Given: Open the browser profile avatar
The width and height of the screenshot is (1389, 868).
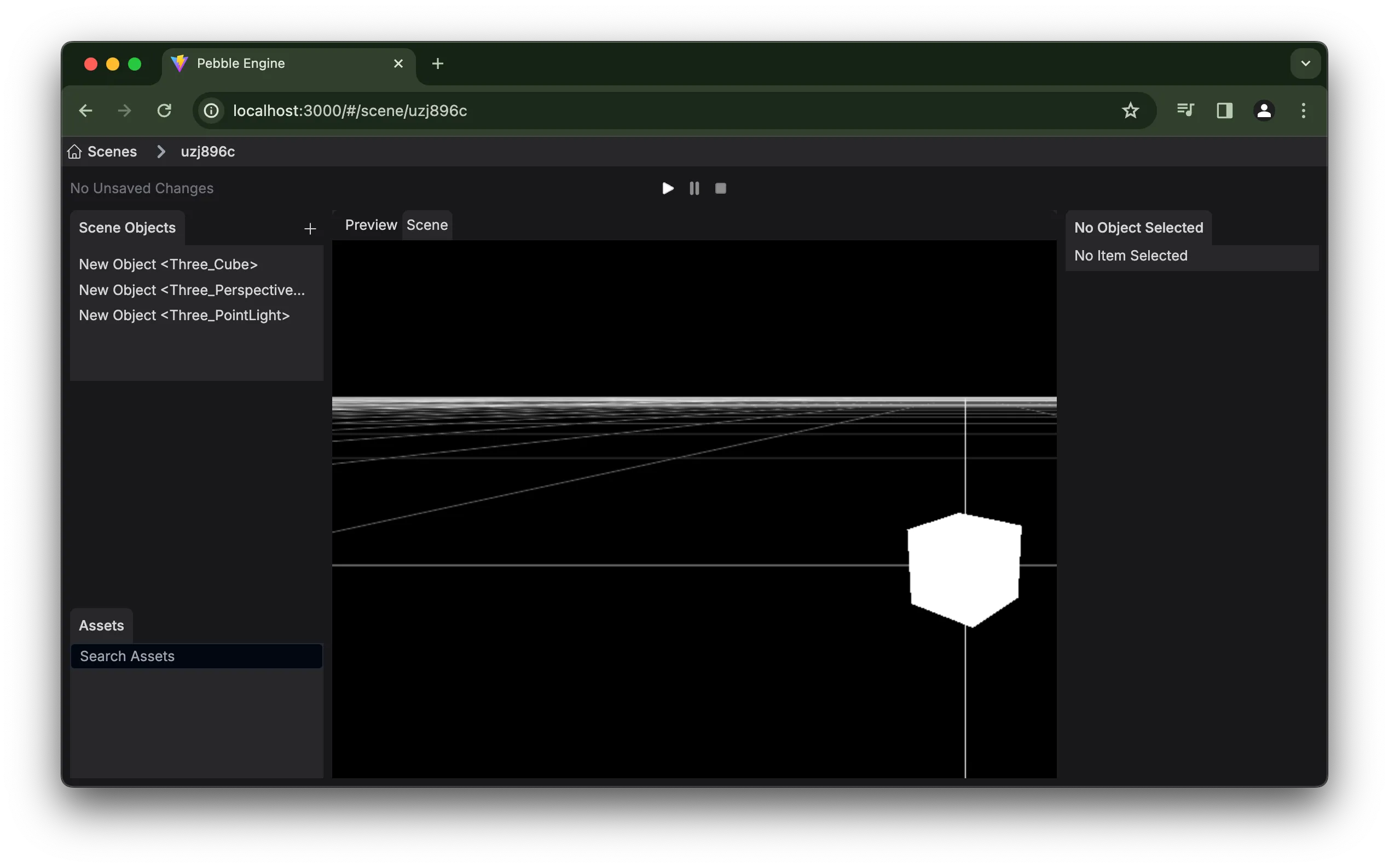Looking at the screenshot, I should click(1264, 110).
